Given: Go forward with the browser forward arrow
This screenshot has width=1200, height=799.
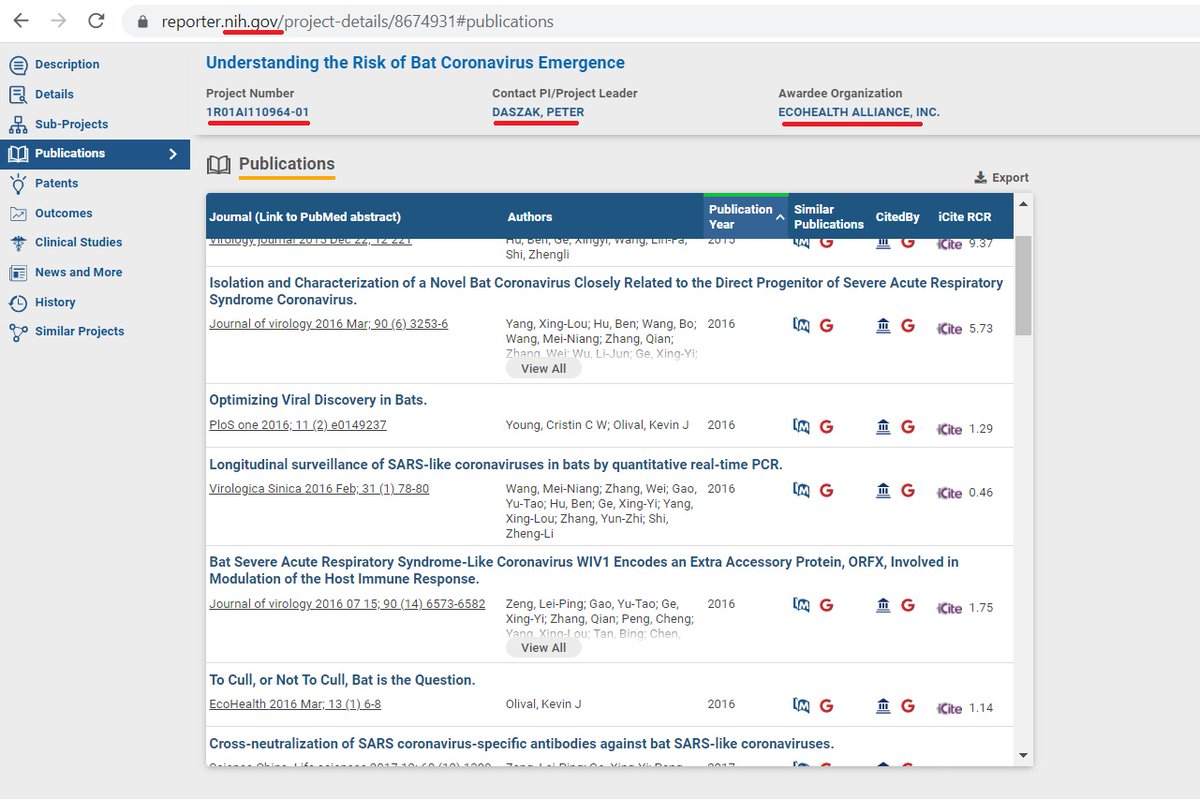Looking at the screenshot, I should (59, 21).
